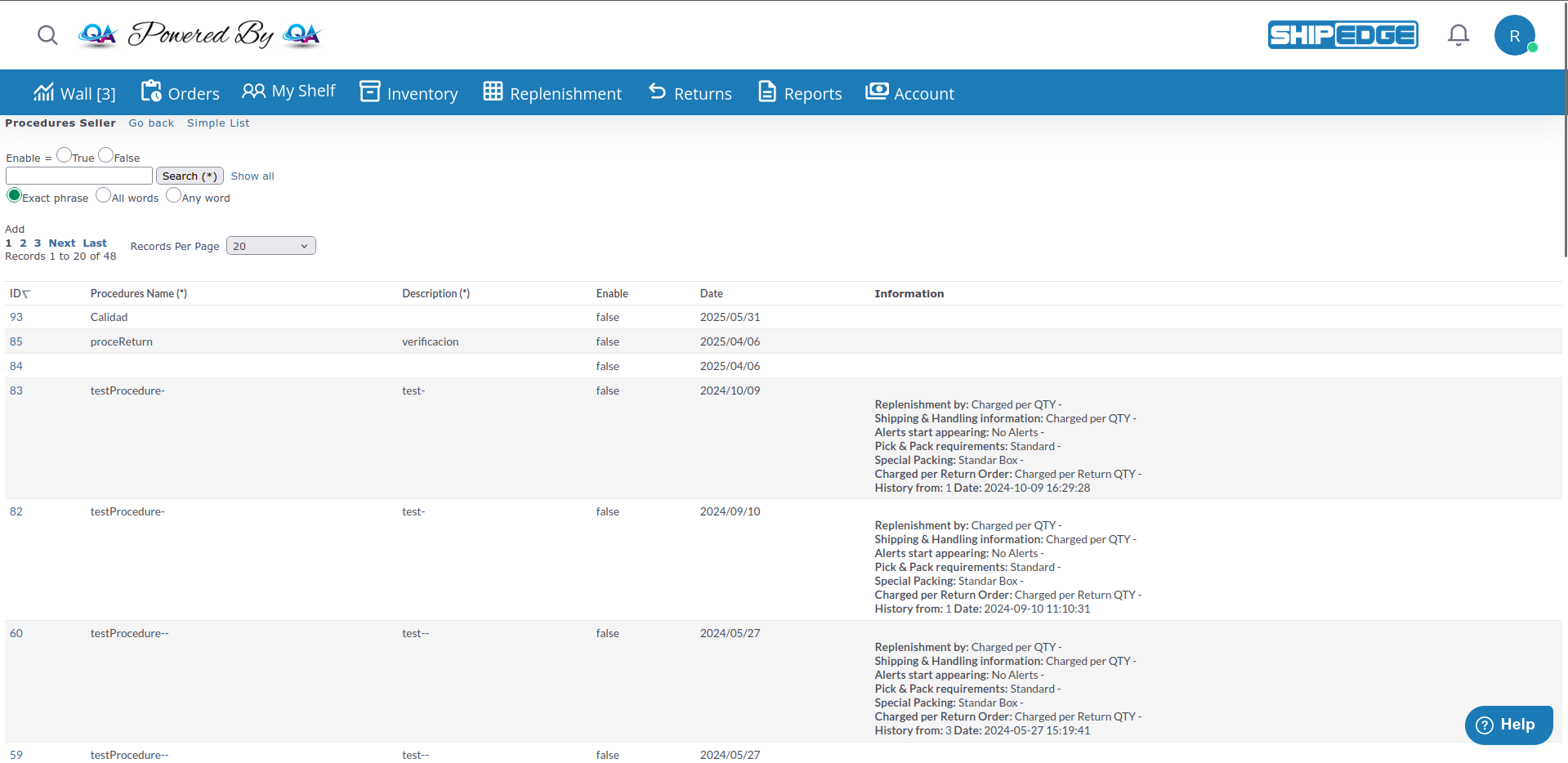Image resolution: width=1568 pixels, height=763 pixels.
Task: Select the Enable True radio button
Action: coord(64,155)
